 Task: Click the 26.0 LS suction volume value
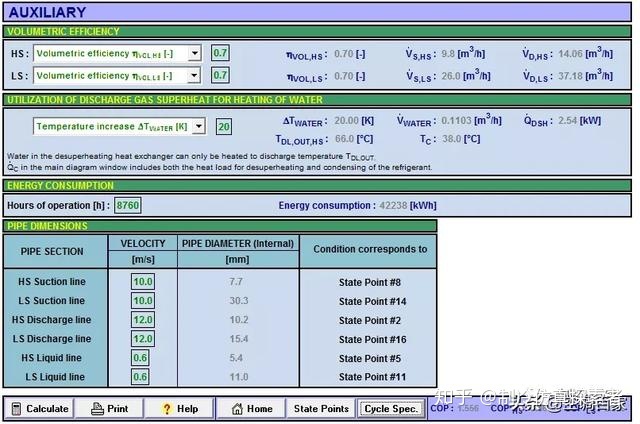click(451, 76)
